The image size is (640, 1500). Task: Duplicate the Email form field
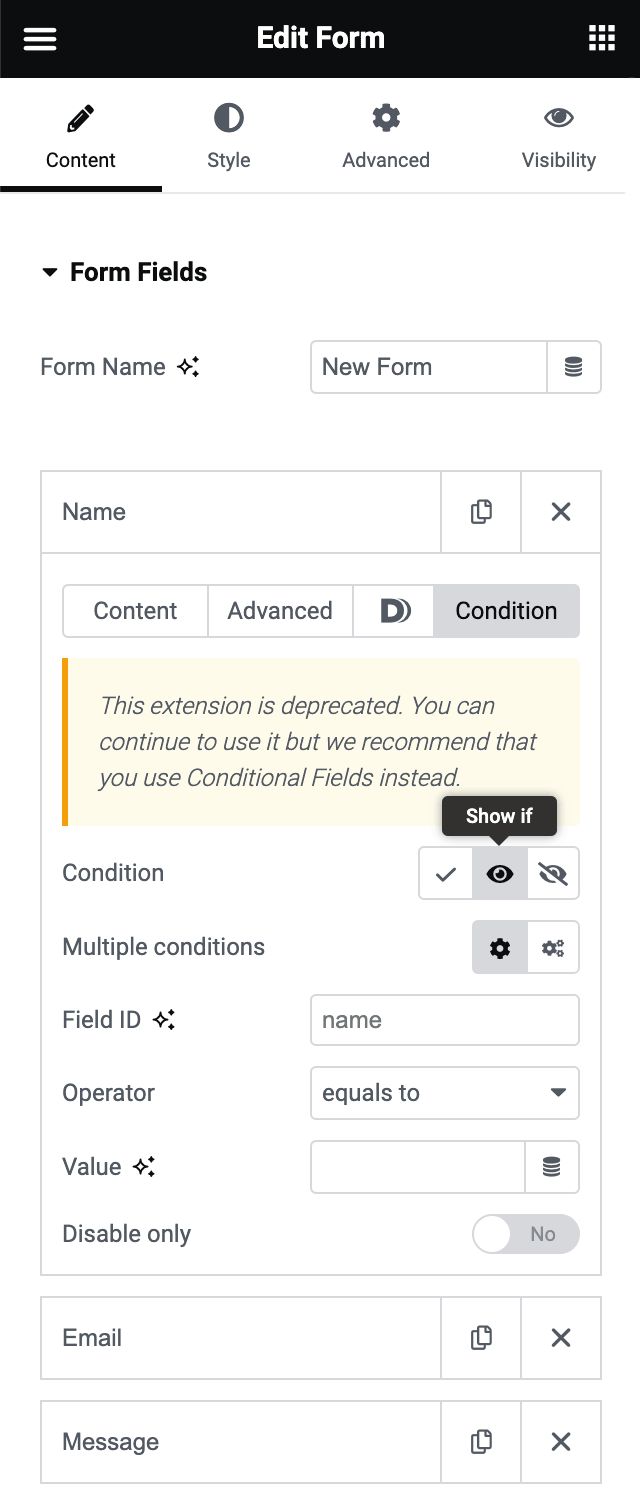481,1337
